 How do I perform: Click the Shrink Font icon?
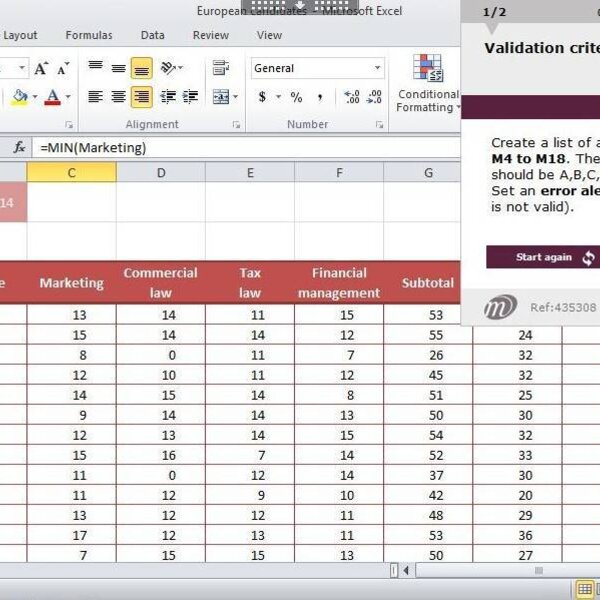point(63,68)
